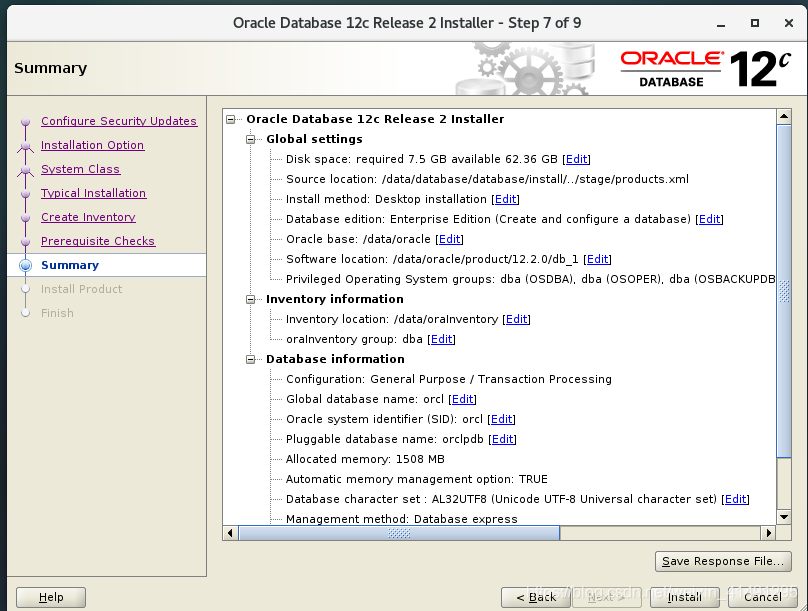Select the Source location row
Screen dimensions: 808x611
[x=487, y=179]
